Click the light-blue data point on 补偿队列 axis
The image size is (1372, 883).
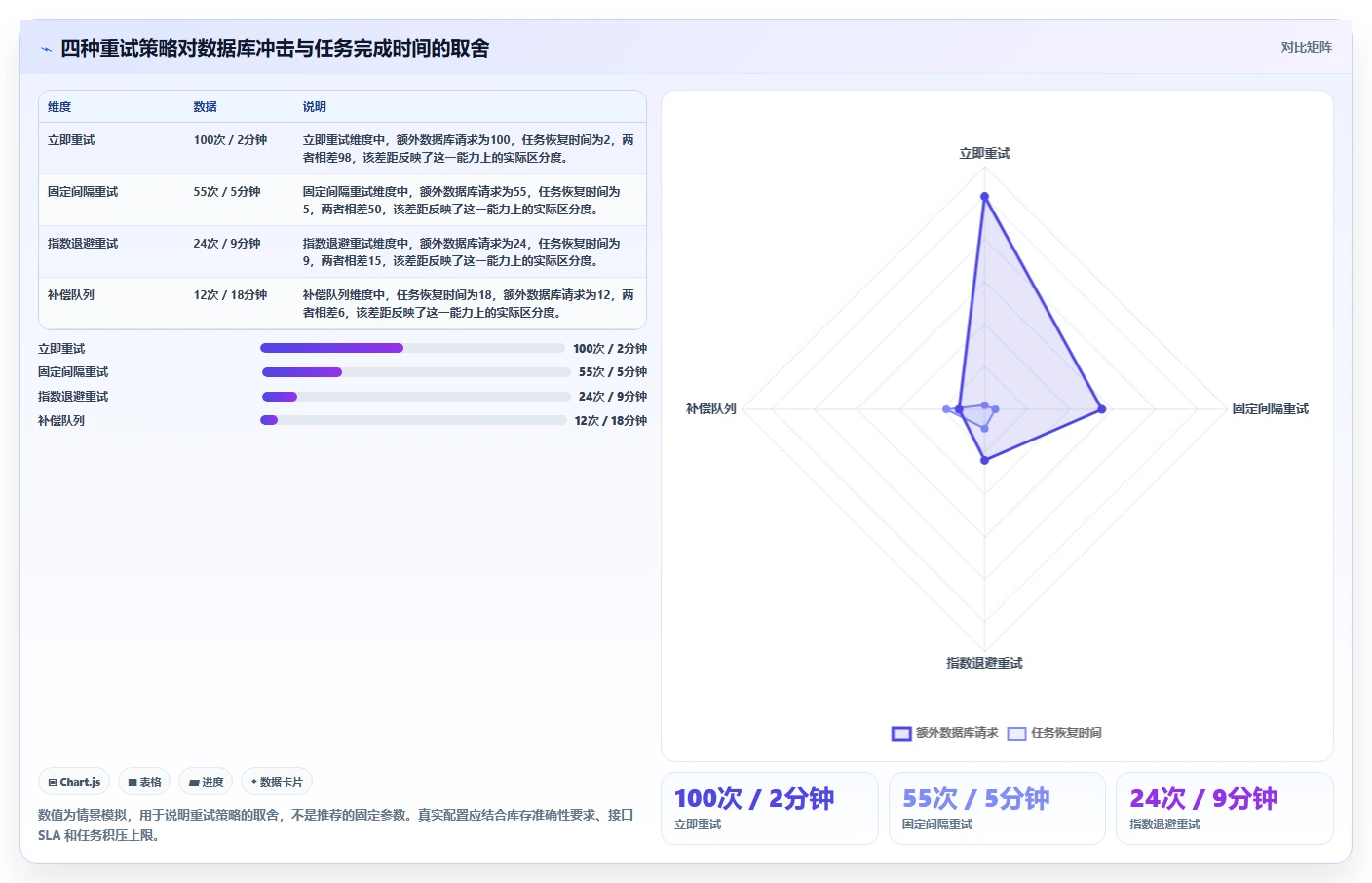946,409
